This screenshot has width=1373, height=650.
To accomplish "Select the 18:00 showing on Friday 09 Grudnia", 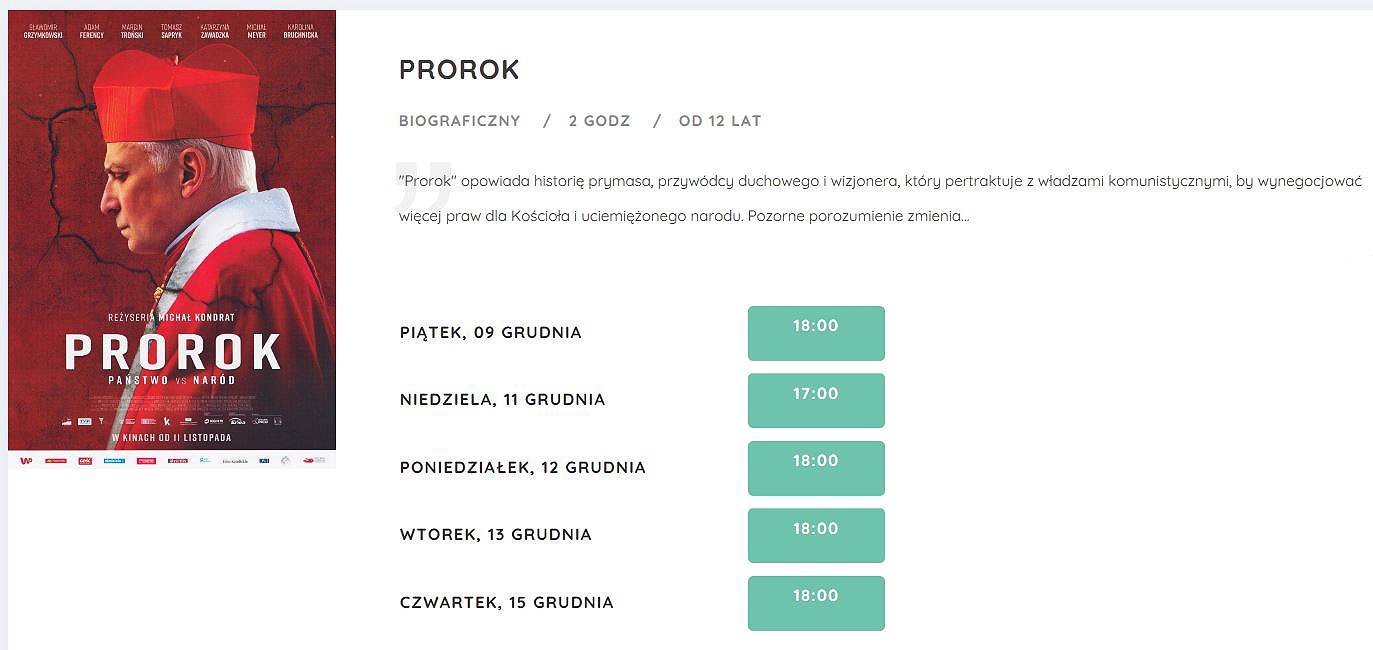I will (816, 333).
